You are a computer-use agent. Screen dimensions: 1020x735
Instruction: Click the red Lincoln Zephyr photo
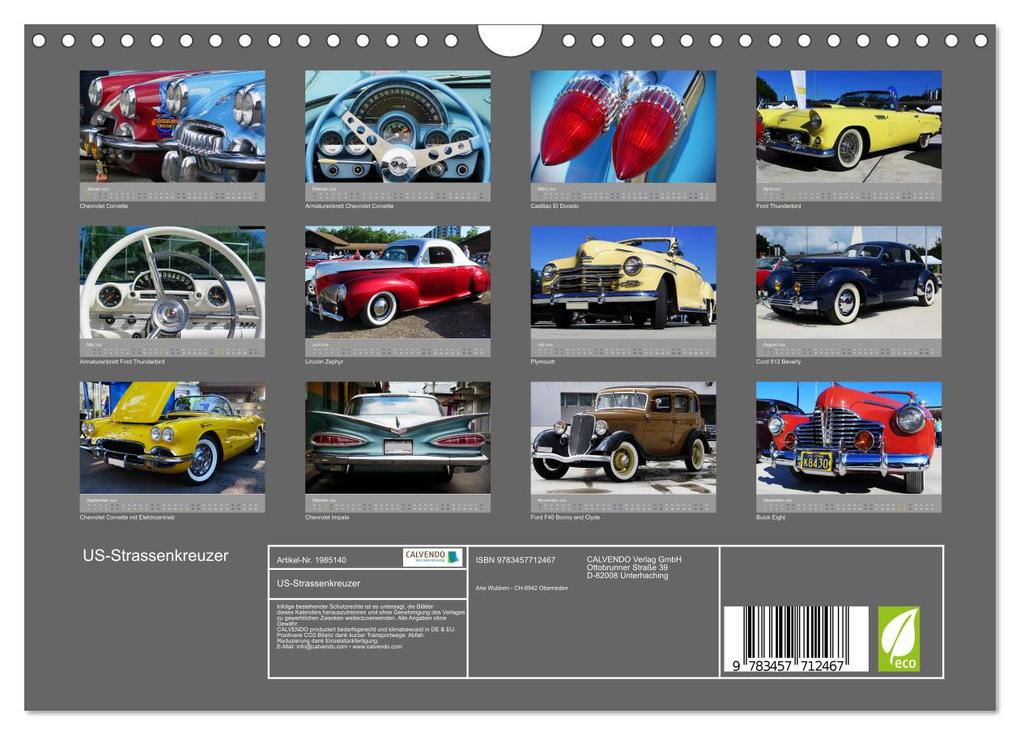click(x=397, y=281)
